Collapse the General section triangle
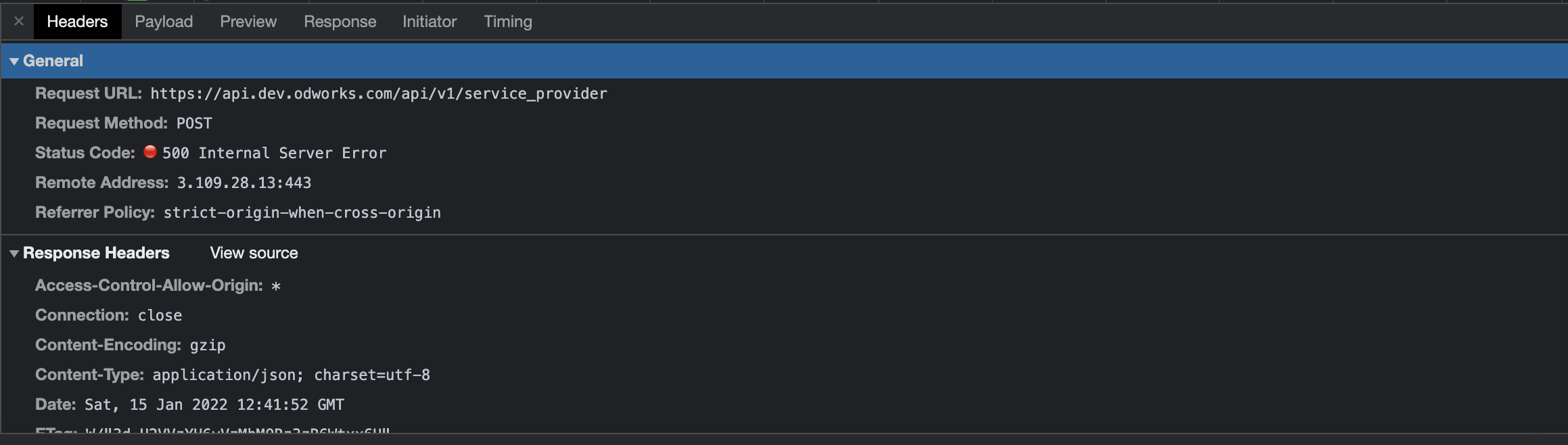1568x445 pixels. click(14, 62)
